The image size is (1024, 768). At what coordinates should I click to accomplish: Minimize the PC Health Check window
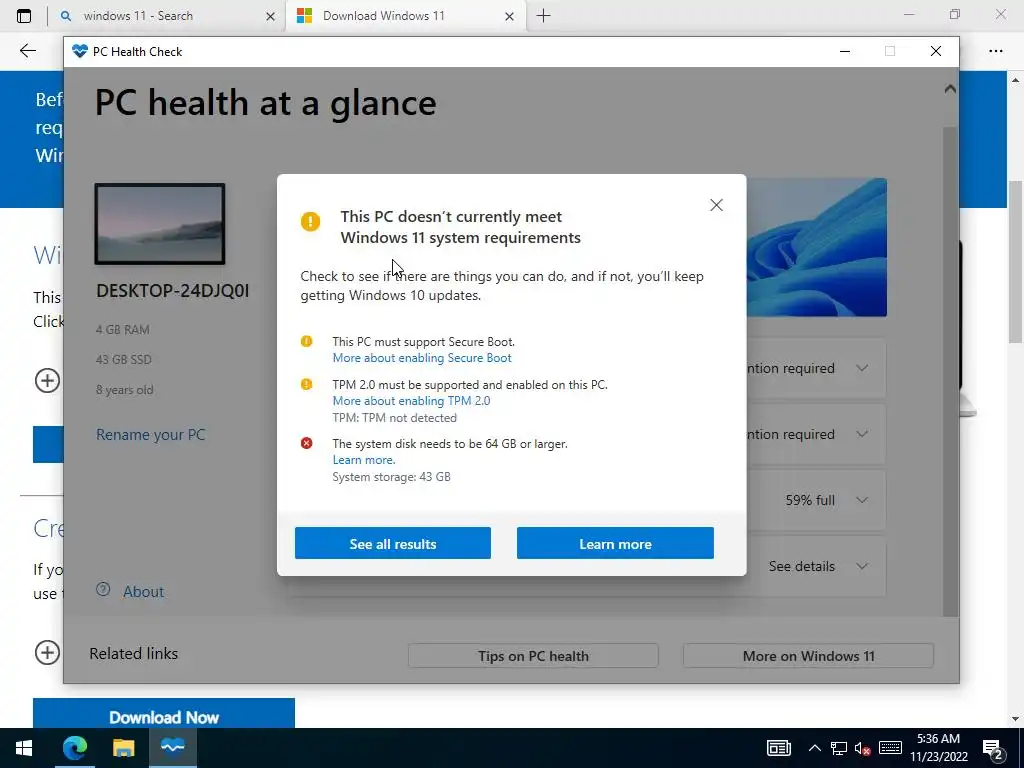pyautogui.click(x=844, y=51)
